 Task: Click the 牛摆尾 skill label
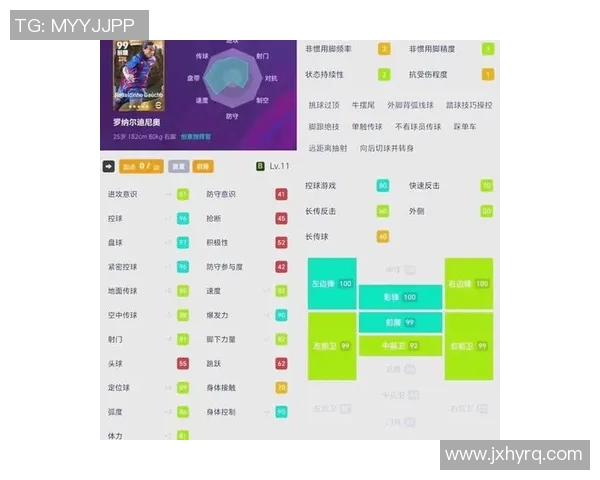(x=363, y=105)
